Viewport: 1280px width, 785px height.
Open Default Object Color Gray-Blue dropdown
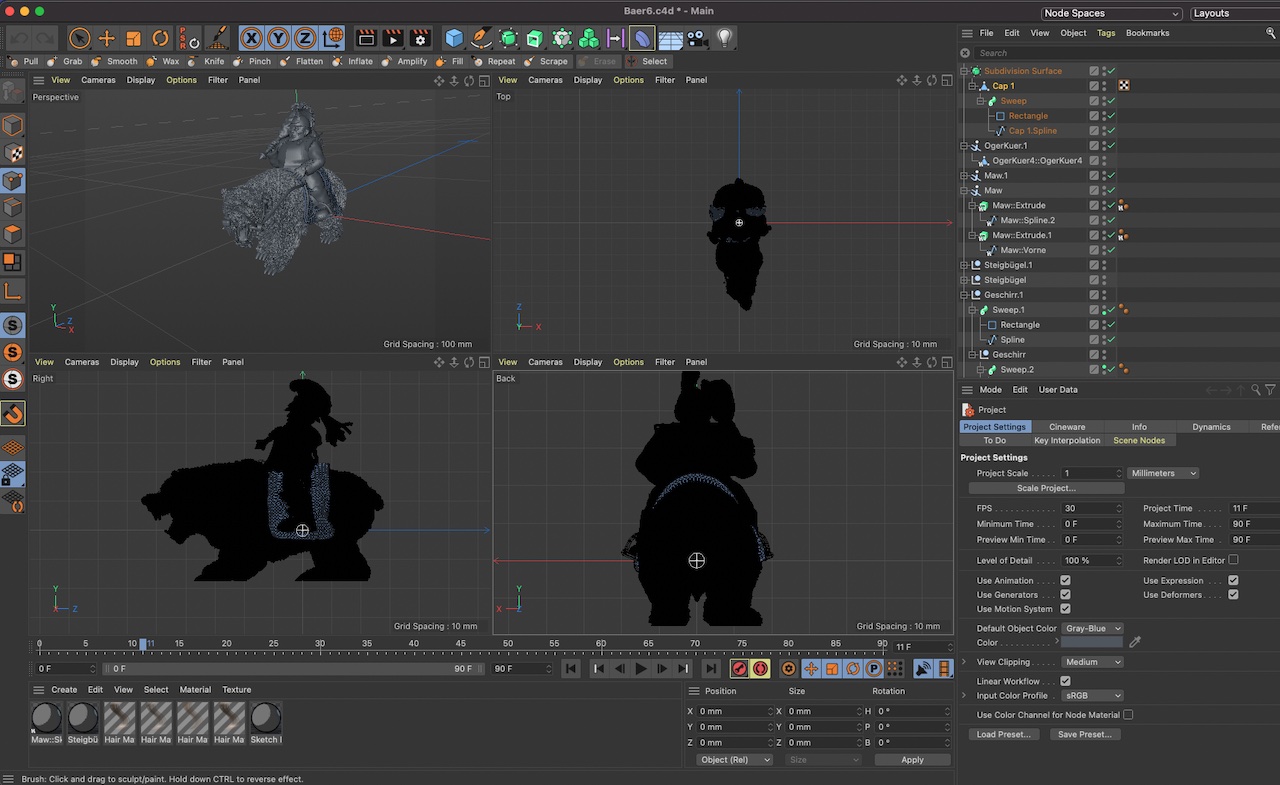click(1092, 628)
